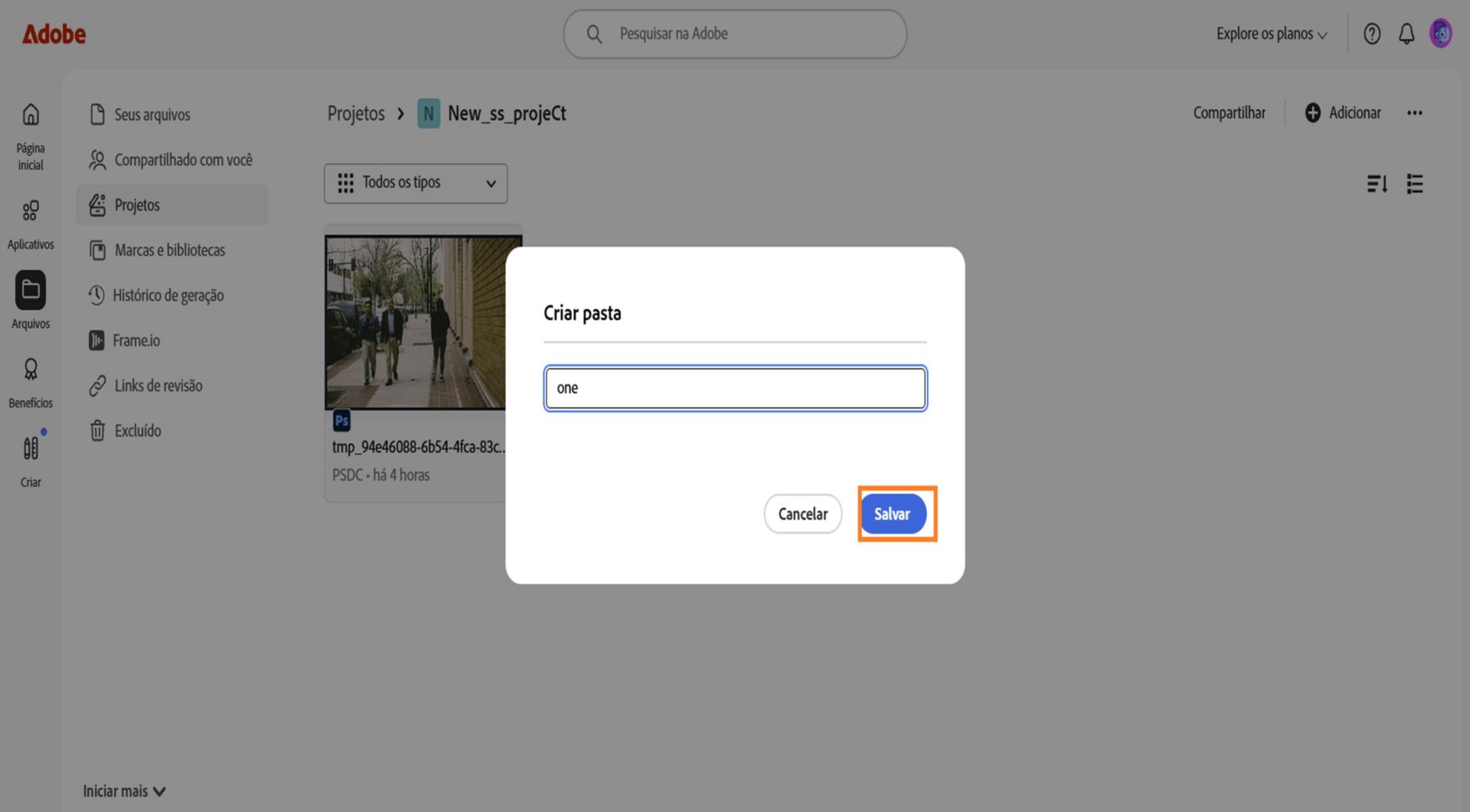Click the breadcrumb chevron after Projetos
1470x812 pixels.
(400, 114)
